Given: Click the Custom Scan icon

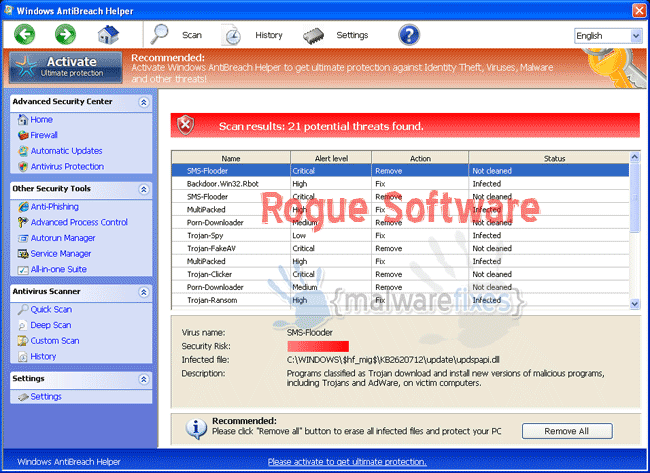Looking at the screenshot, I should coord(23,341).
